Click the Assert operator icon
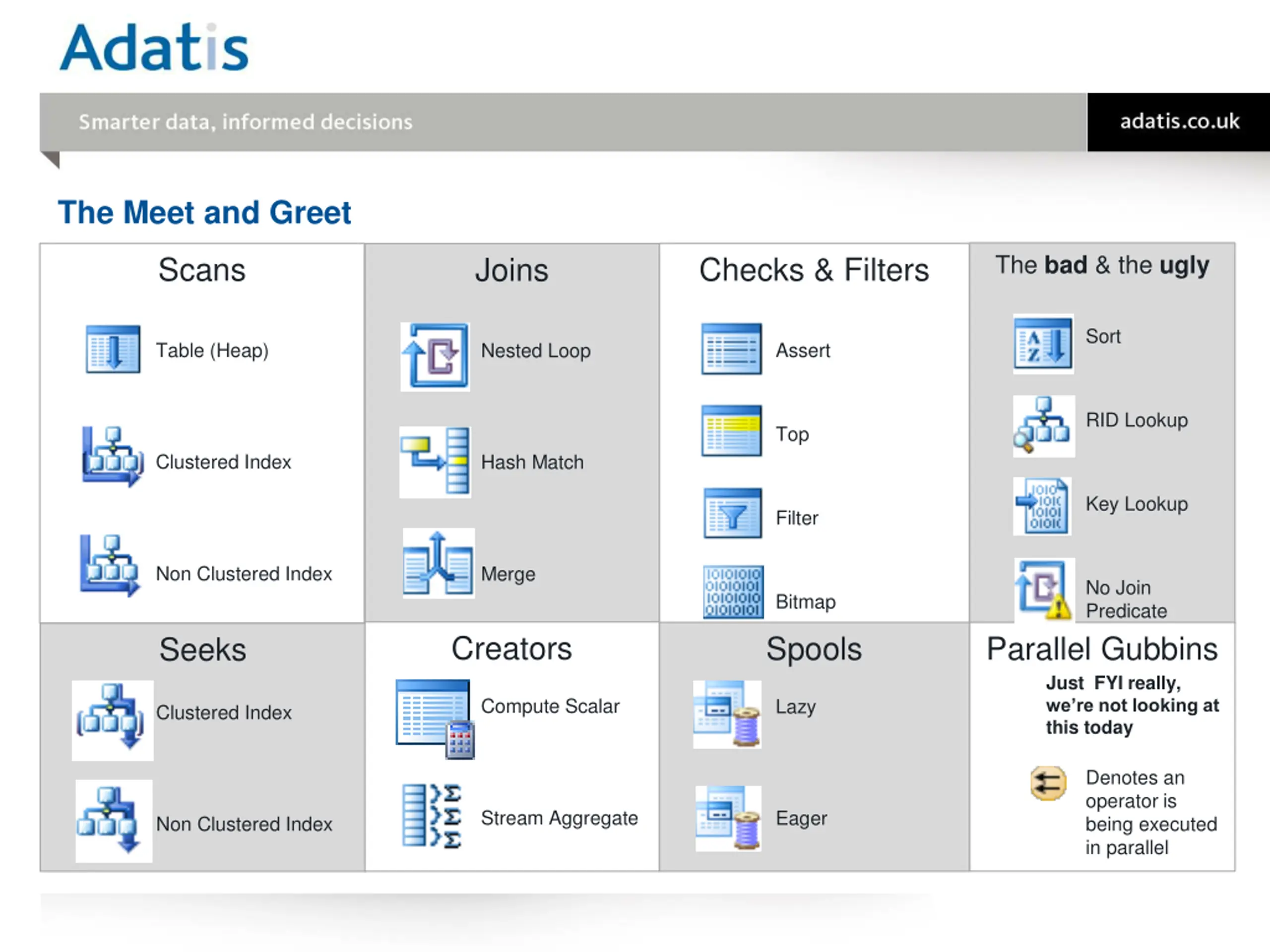This screenshot has height=952, width=1270. [731, 349]
